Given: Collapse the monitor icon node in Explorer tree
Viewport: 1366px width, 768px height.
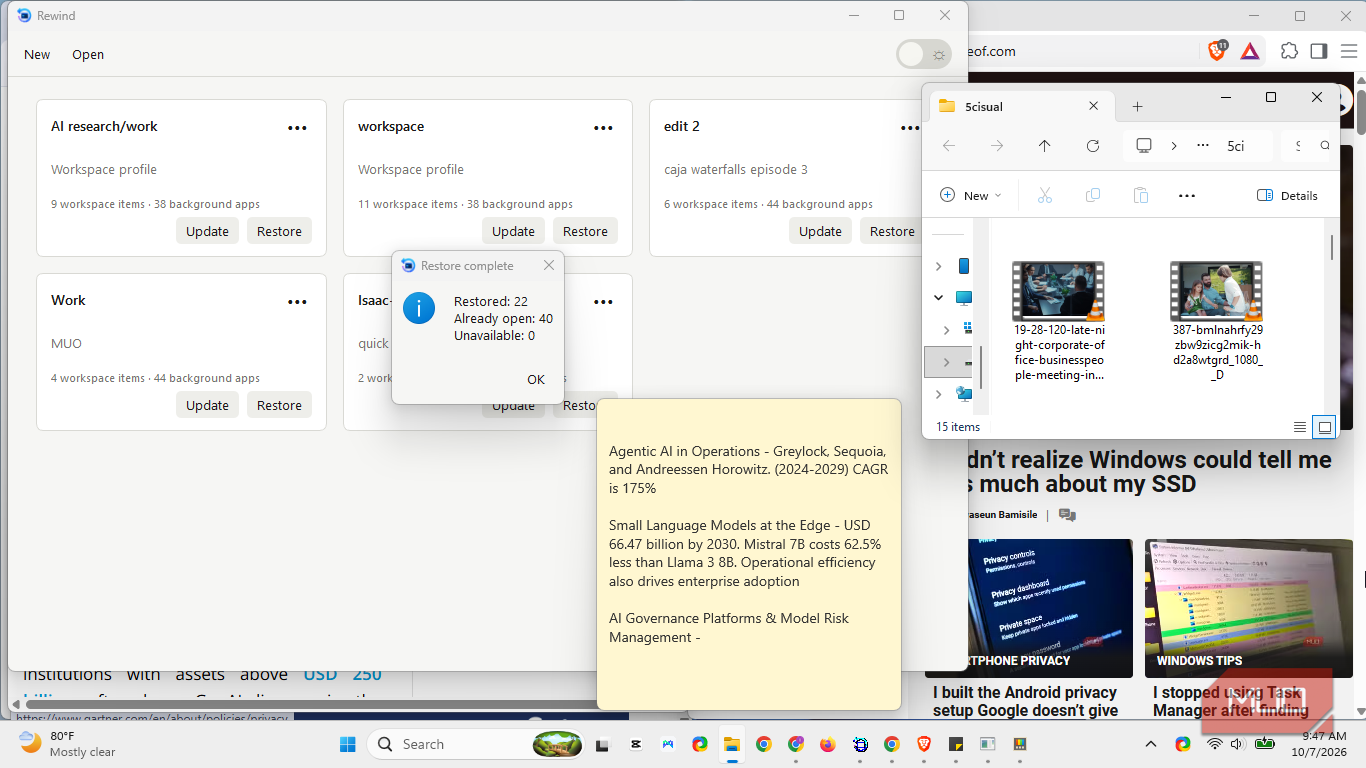Looking at the screenshot, I should [938, 297].
